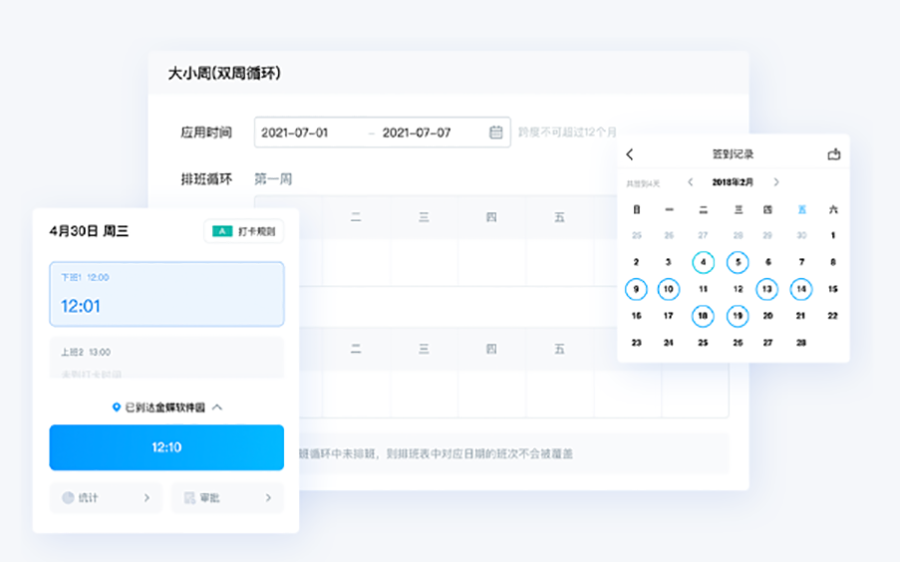Select date 22 in calendar
Image resolution: width=900 pixels, height=562 pixels.
click(833, 316)
